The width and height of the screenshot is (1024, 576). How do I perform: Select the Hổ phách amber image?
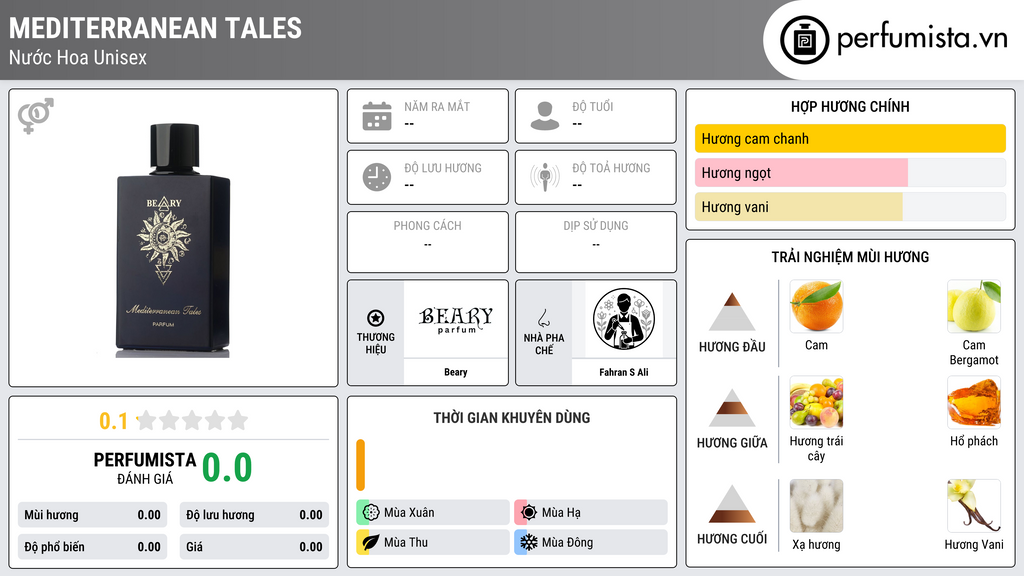pos(974,402)
